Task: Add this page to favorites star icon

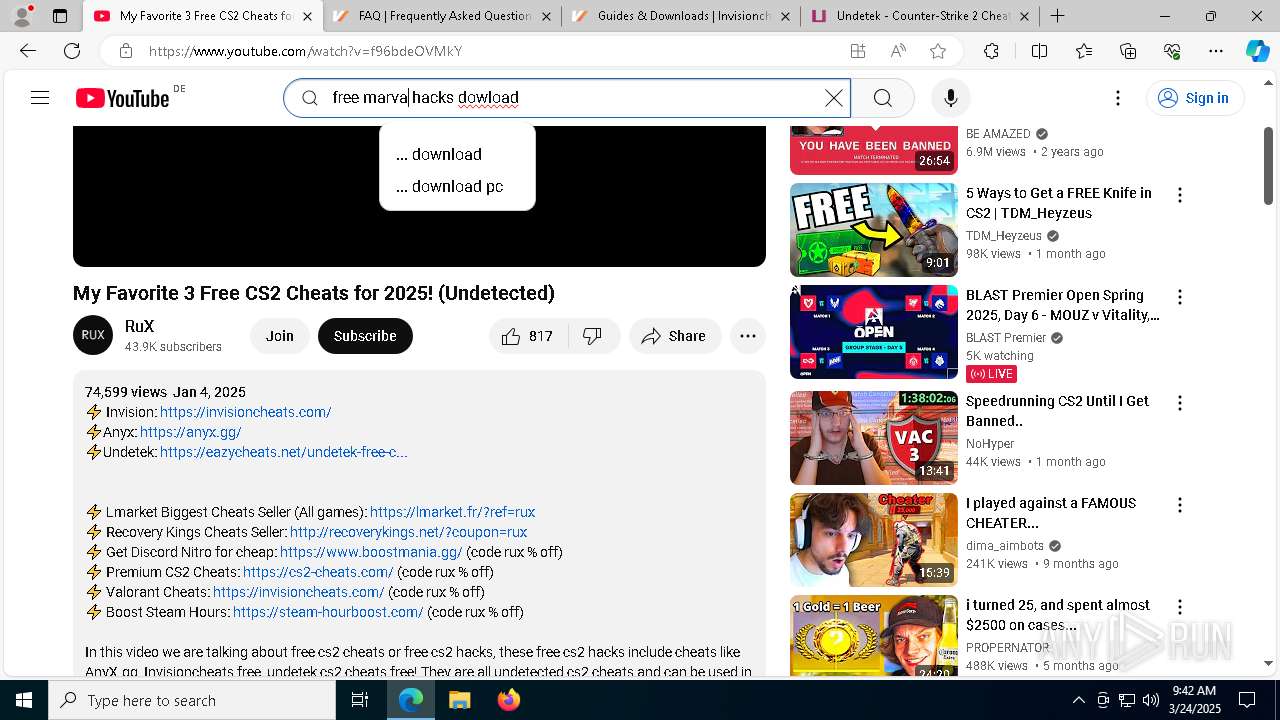Action: [x=937, y=51]
